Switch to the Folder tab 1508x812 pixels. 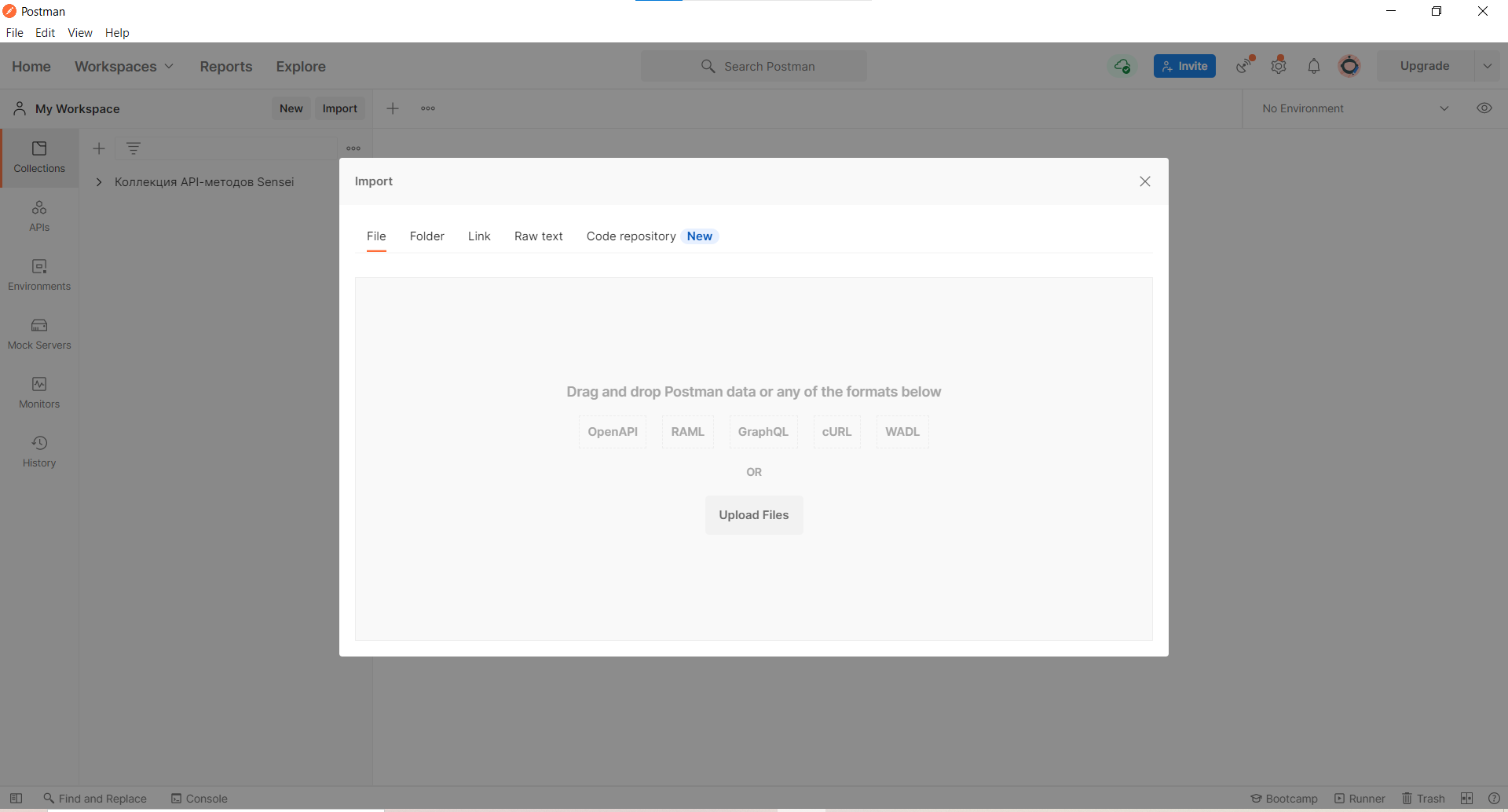(x=427, y=236)
